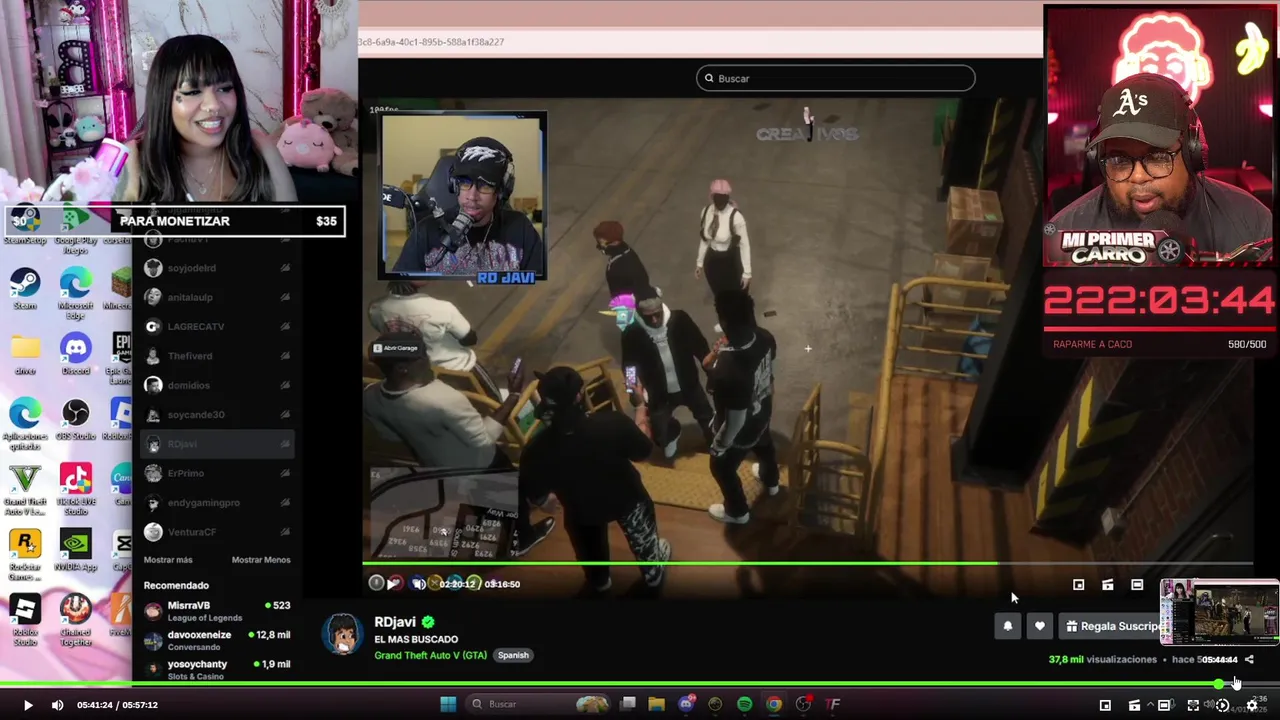The height and width of the screenshot is (720, 1280).
Task: Open Spotify from the taskbar
Action: pyautogui.click(x=744, y=704)
